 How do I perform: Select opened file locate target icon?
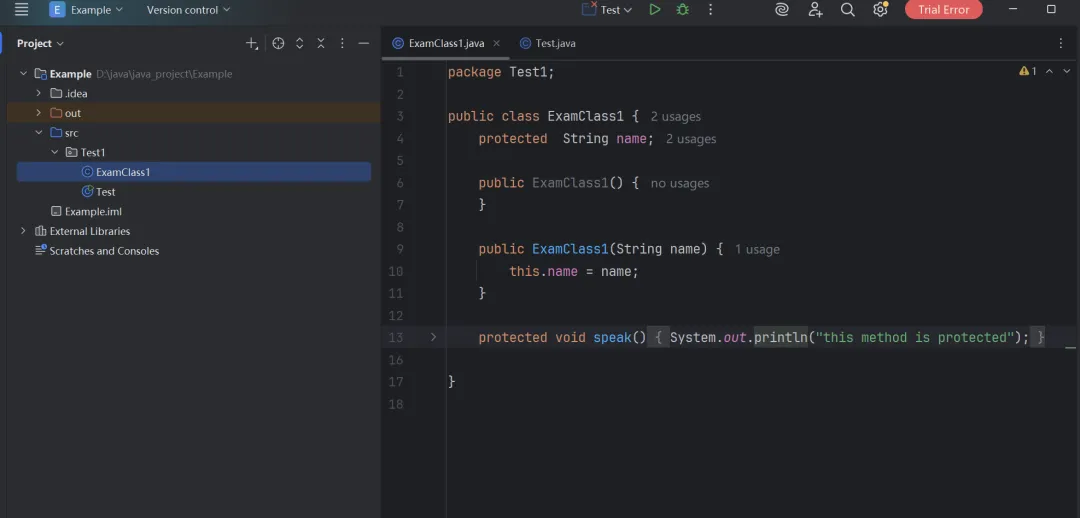278,43
